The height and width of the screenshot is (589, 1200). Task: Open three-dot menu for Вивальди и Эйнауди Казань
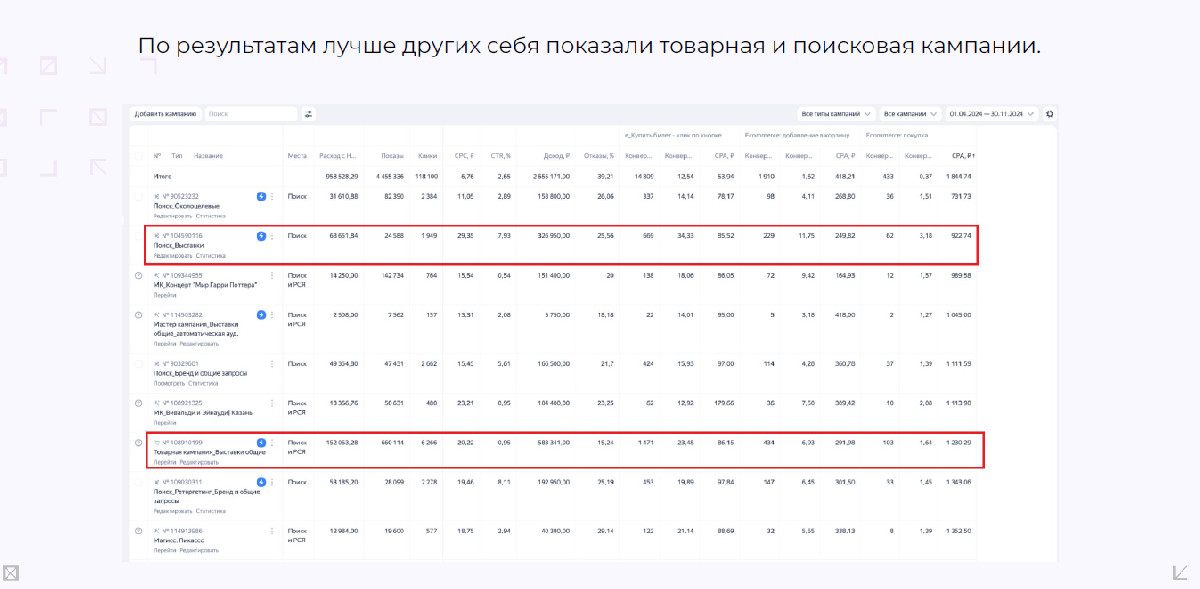(x=272, y=403)
